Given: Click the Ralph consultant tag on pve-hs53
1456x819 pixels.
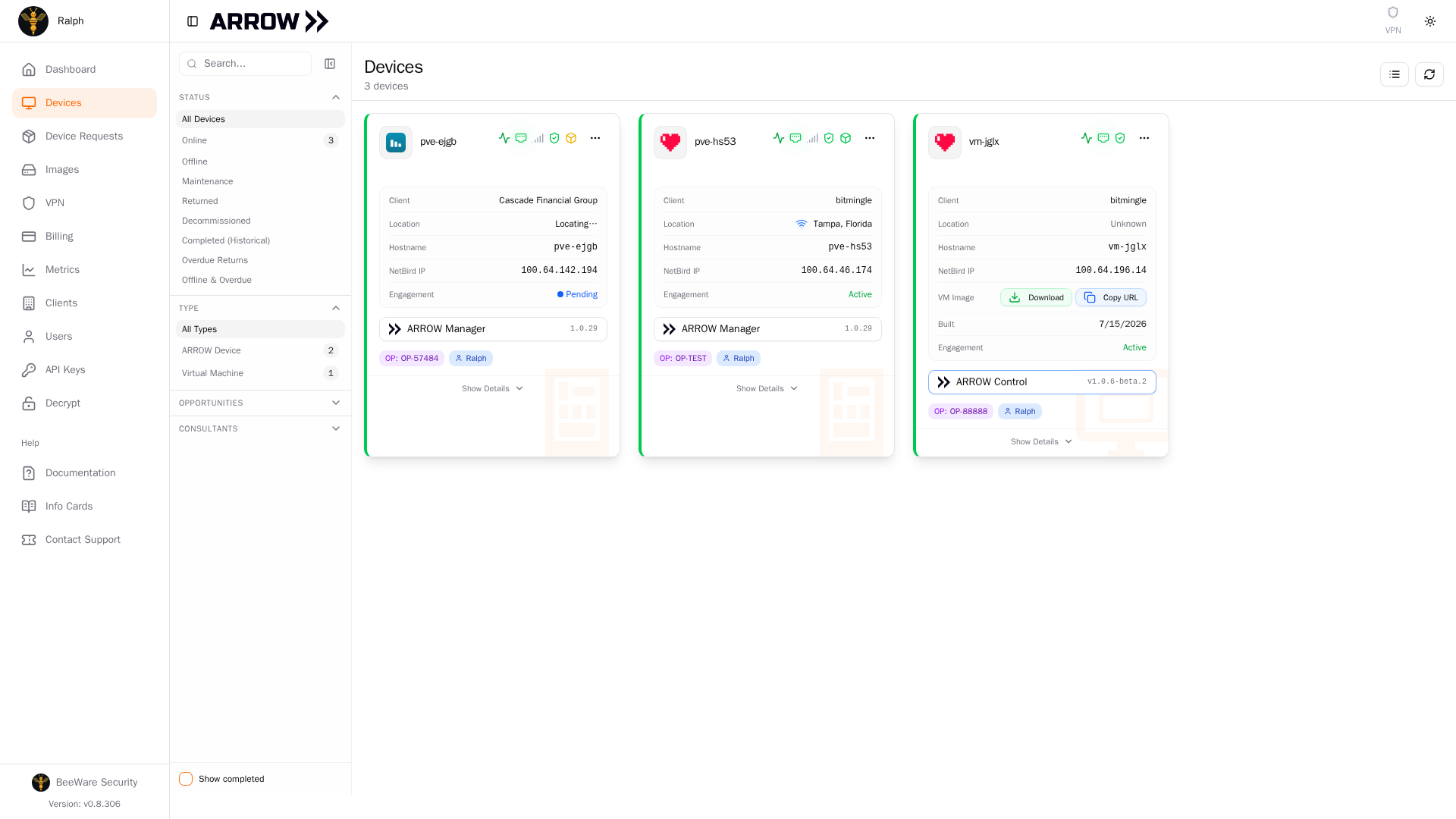Looking at the screenshot, I should point(739,358).
